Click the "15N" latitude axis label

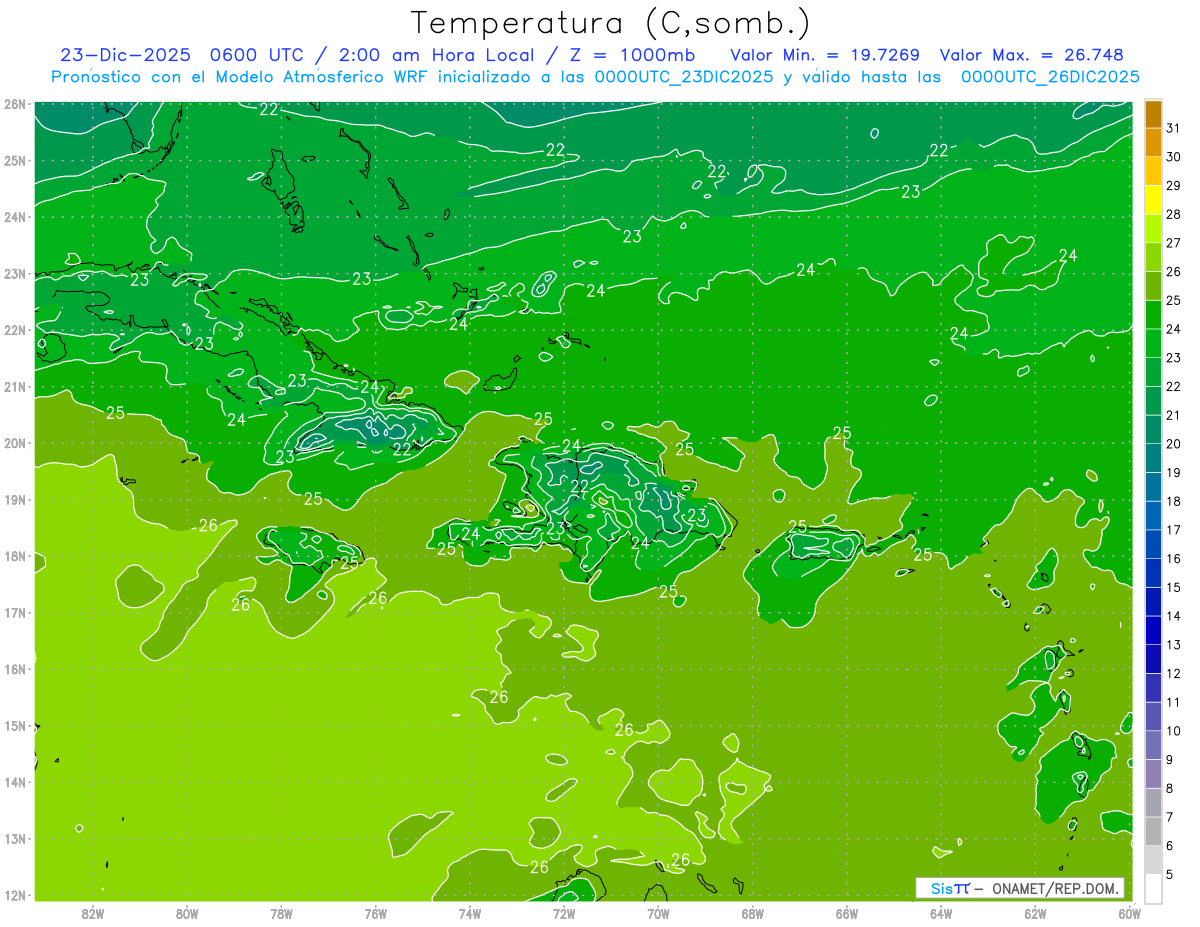[14, 726]
